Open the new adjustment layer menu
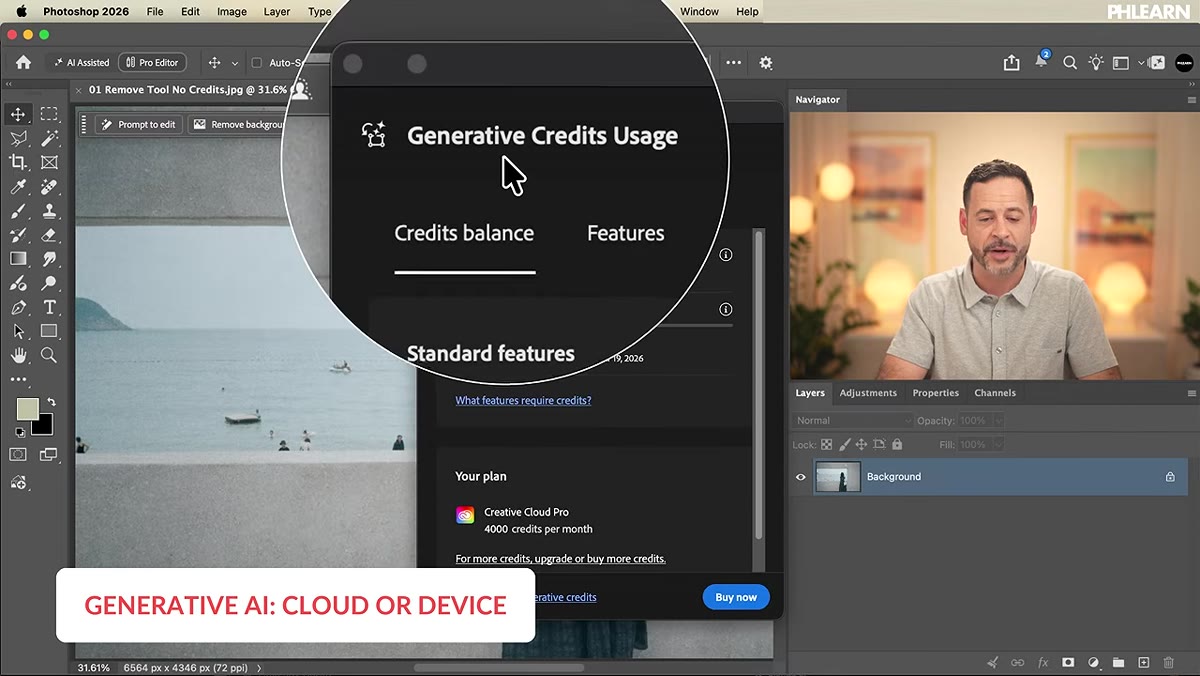Image resolution: width=1200 pixels, height=676 pixels. [x=1093, y=662]
